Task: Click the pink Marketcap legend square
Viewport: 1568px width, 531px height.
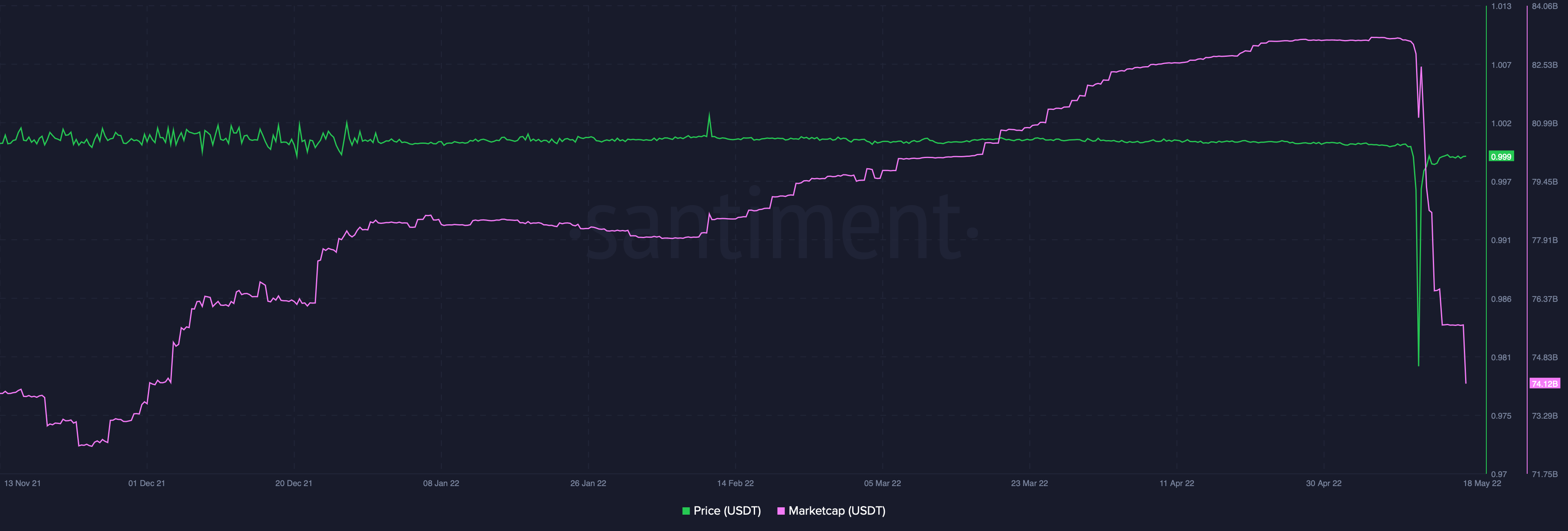Action: click(781, 511)
